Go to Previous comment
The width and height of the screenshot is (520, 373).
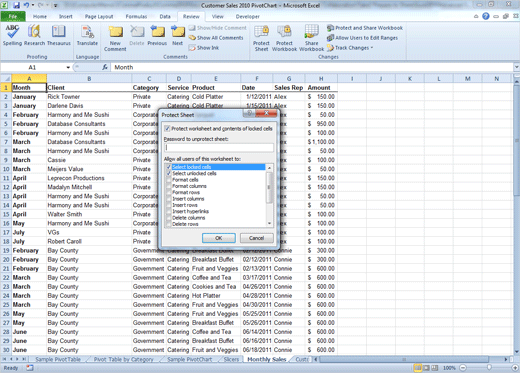tap(157, 35)
